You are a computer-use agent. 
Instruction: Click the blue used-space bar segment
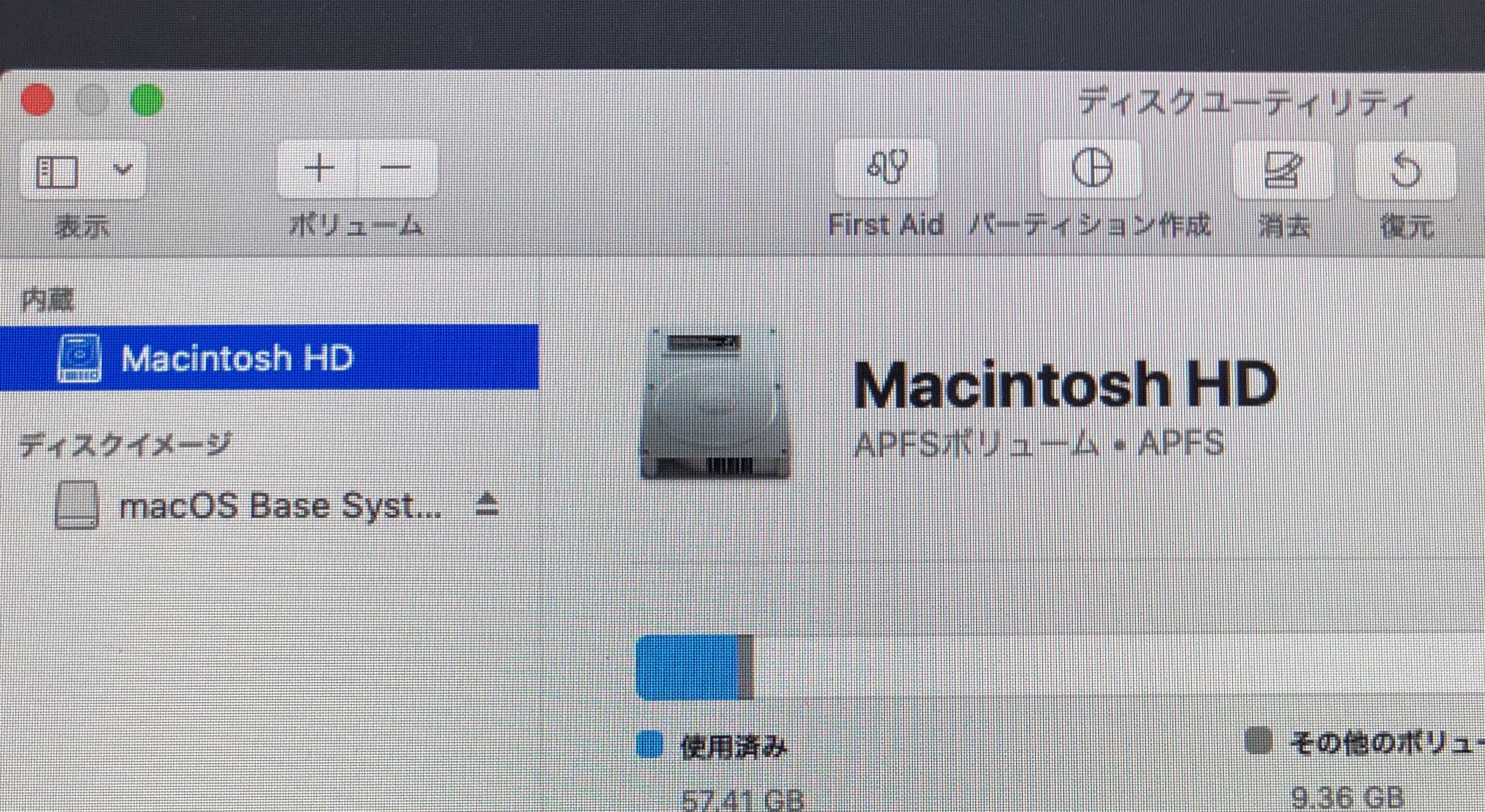tap(687, 668)
